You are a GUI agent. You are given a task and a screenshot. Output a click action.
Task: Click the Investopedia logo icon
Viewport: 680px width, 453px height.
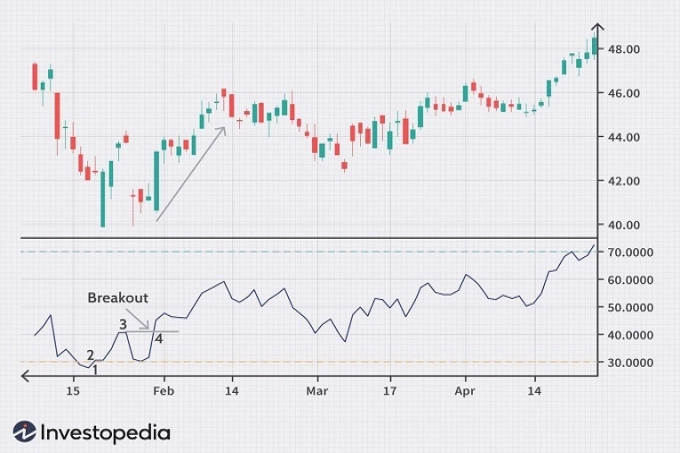[24, 432]
